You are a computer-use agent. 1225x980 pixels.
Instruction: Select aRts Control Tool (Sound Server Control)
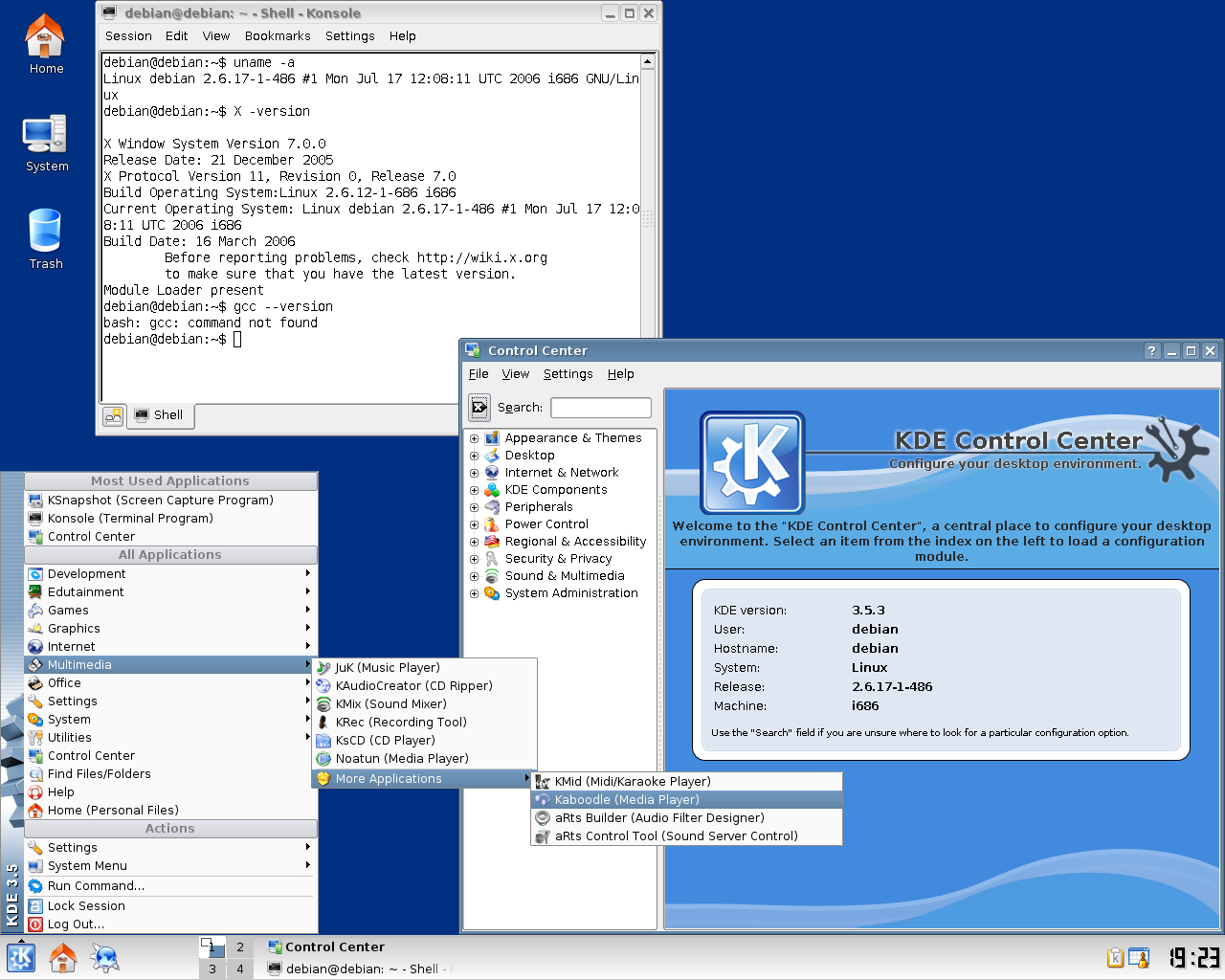click(687, 836)
